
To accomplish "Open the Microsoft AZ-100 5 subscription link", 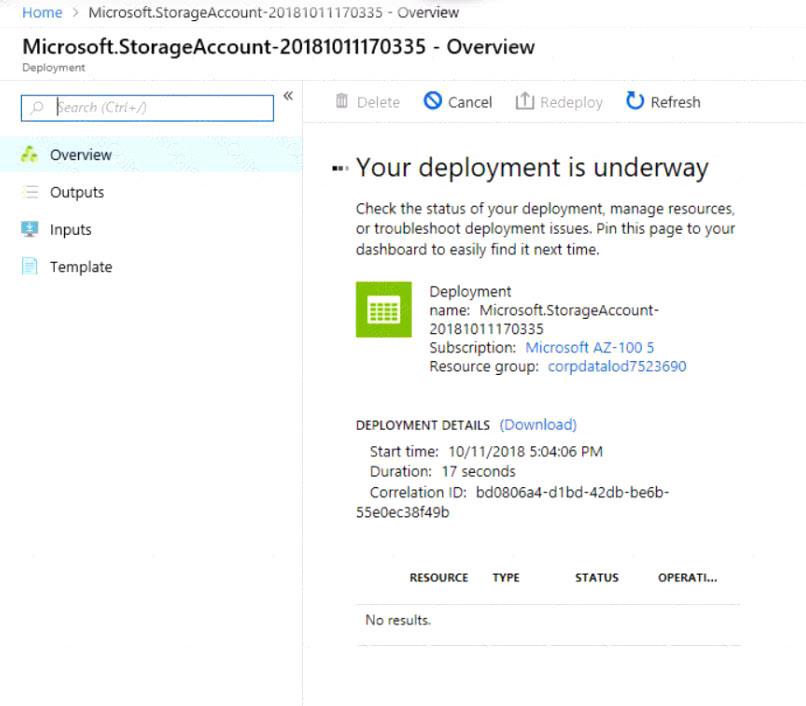I will coord(590,348).
